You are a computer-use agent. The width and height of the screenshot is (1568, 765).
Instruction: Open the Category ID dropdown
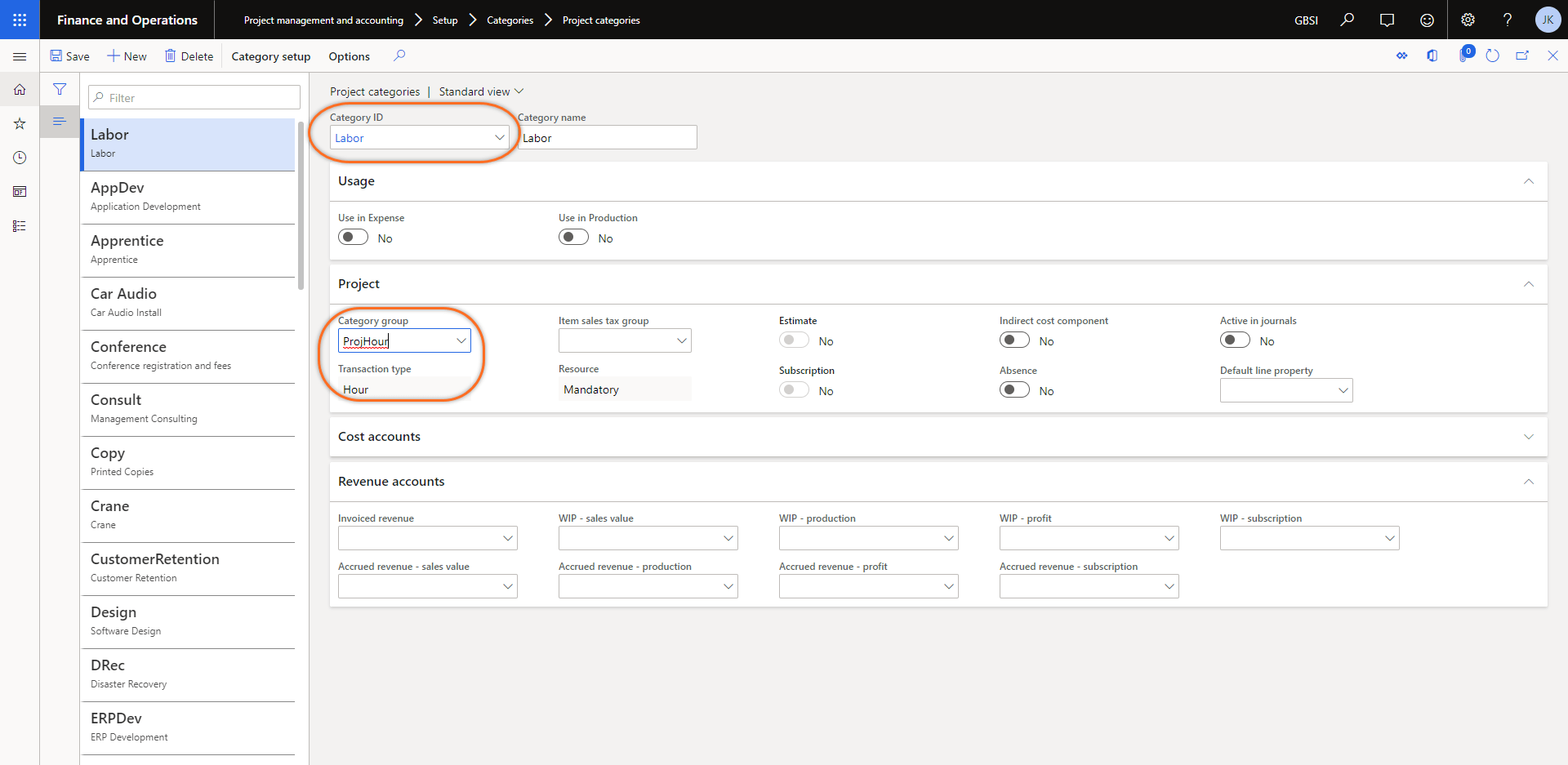499,137
